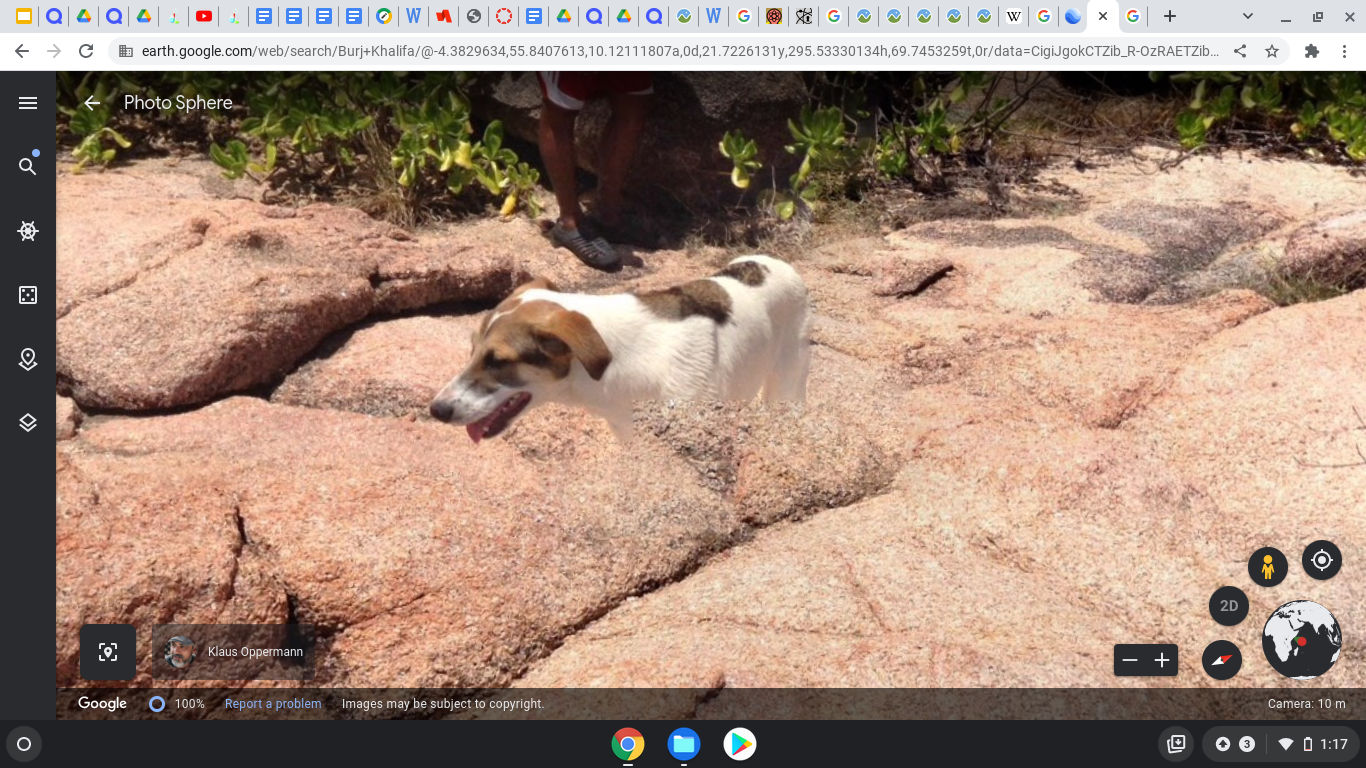This screenshot has width=1366, height=768.
Task: Open Map Style layers icon
Action: tap(28, 423)
